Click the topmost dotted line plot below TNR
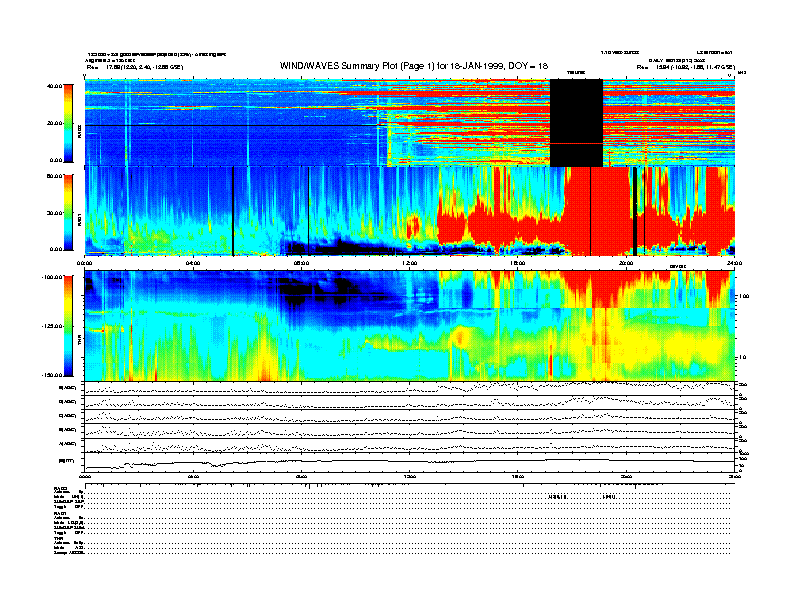Viewport: 792px width, 612px height. pos(410,388)
